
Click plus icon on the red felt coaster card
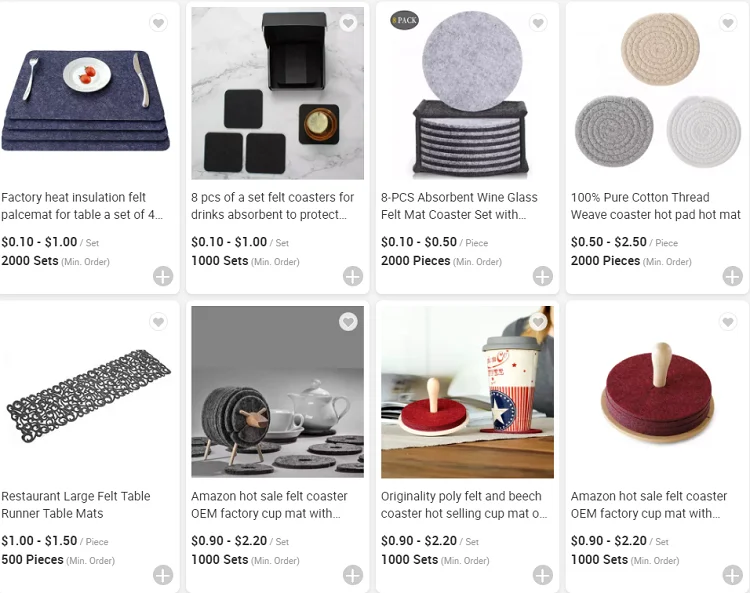(733, 575)
